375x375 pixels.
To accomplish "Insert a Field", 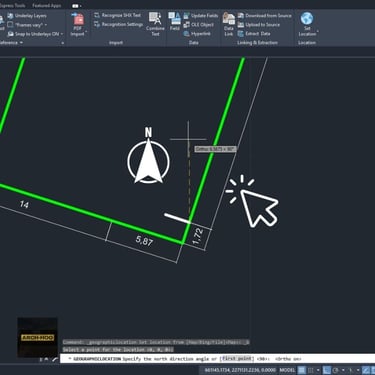I will point(174,21).
